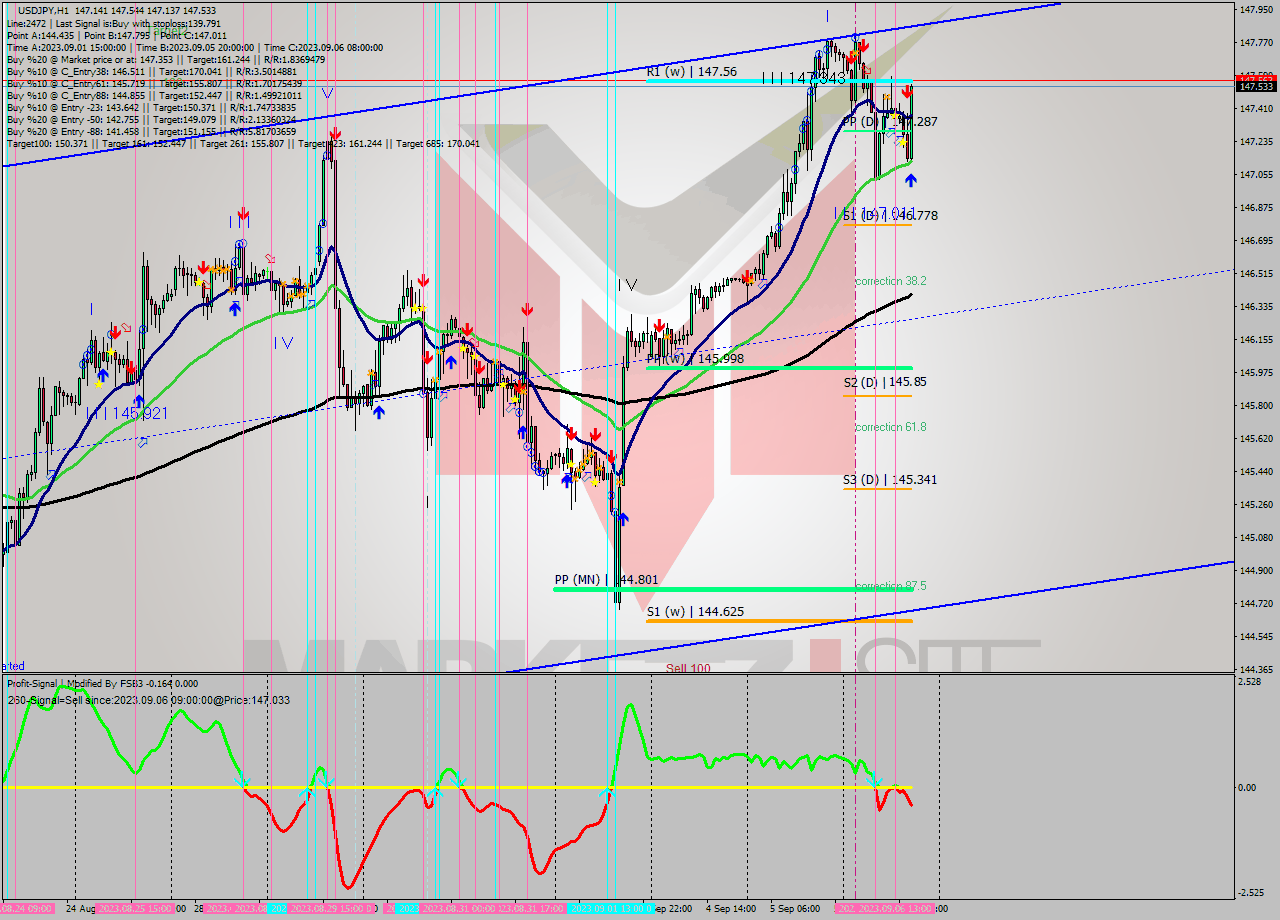Click 144.365 on the price scale
Image resolution: width=1280 pixels, height=920 pixels.
tap(1256, 670)
